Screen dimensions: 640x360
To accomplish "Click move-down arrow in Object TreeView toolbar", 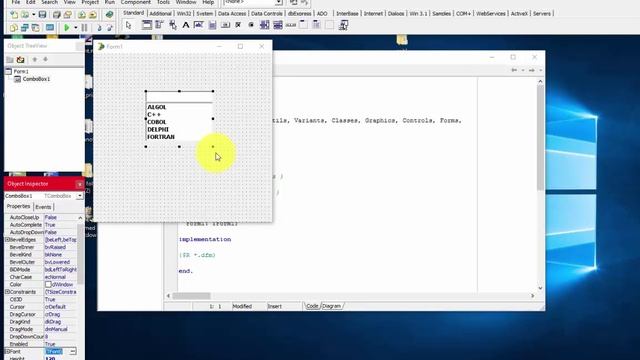I will click(46, 60).
